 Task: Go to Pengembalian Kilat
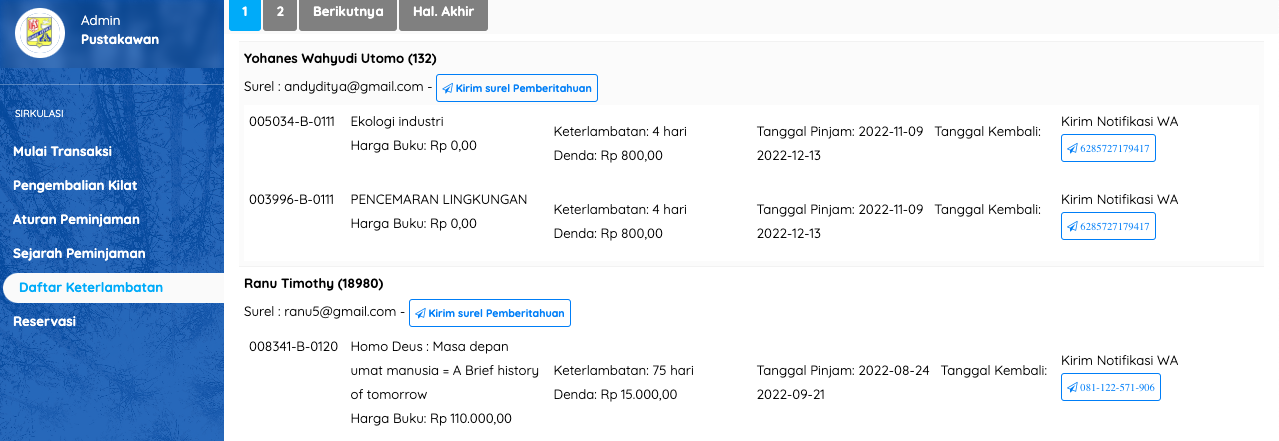[x=75, y=185]
